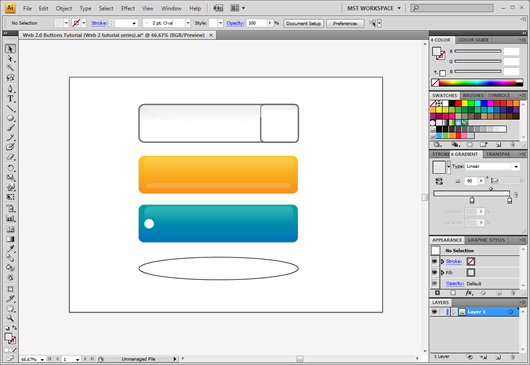Select the Pencil tool

coord(10,137)
